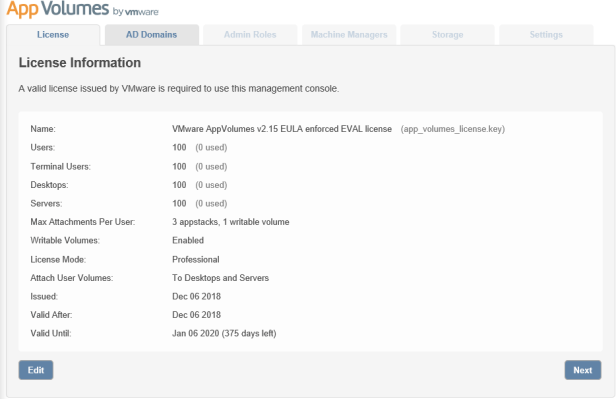Select the '3 appstacks, 1 writable volume' value
Screen dimensions: 616x399
click(231, 222)
